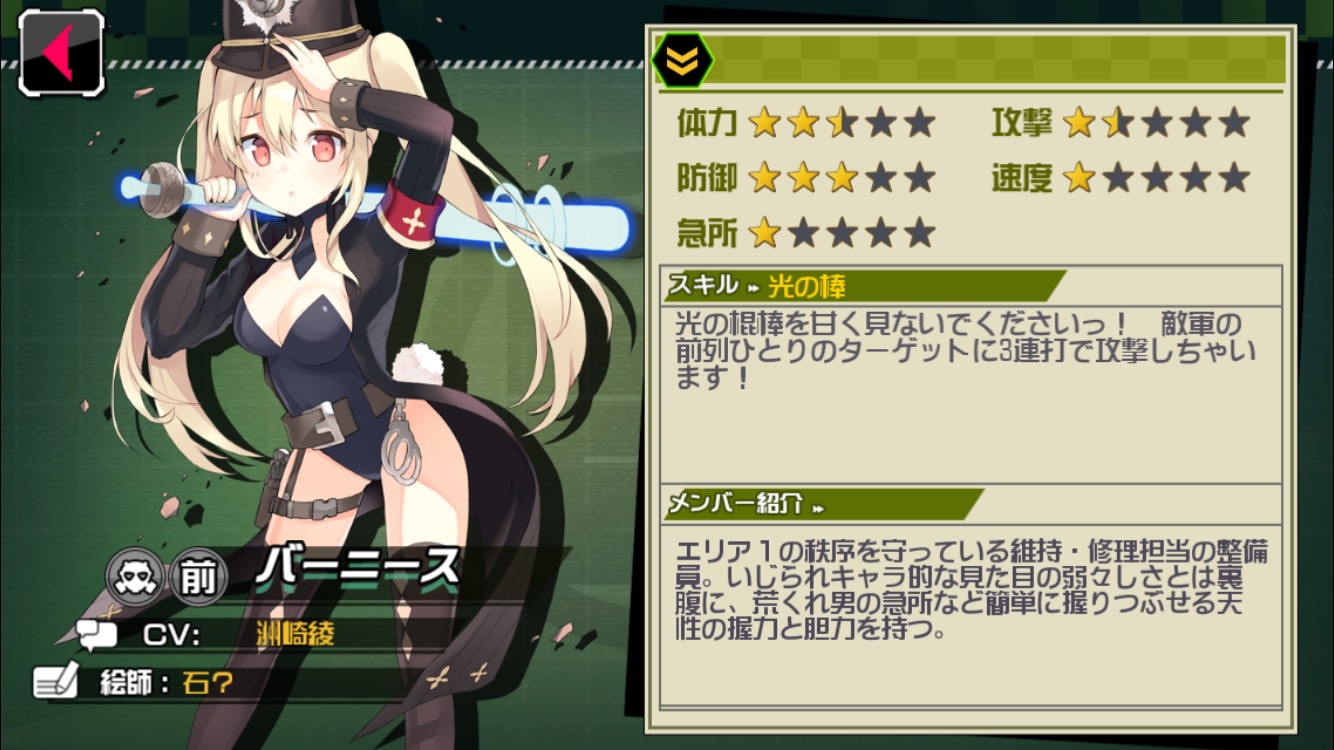1334x750 pixels.
Task: Tap the gas mask type icon
Action: (136, 577)
